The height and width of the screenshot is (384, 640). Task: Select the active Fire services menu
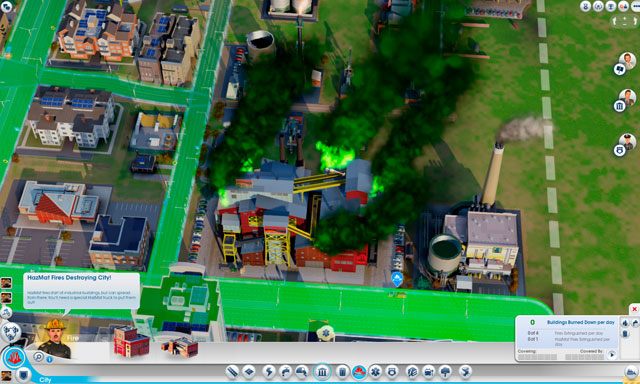(359, 372)
